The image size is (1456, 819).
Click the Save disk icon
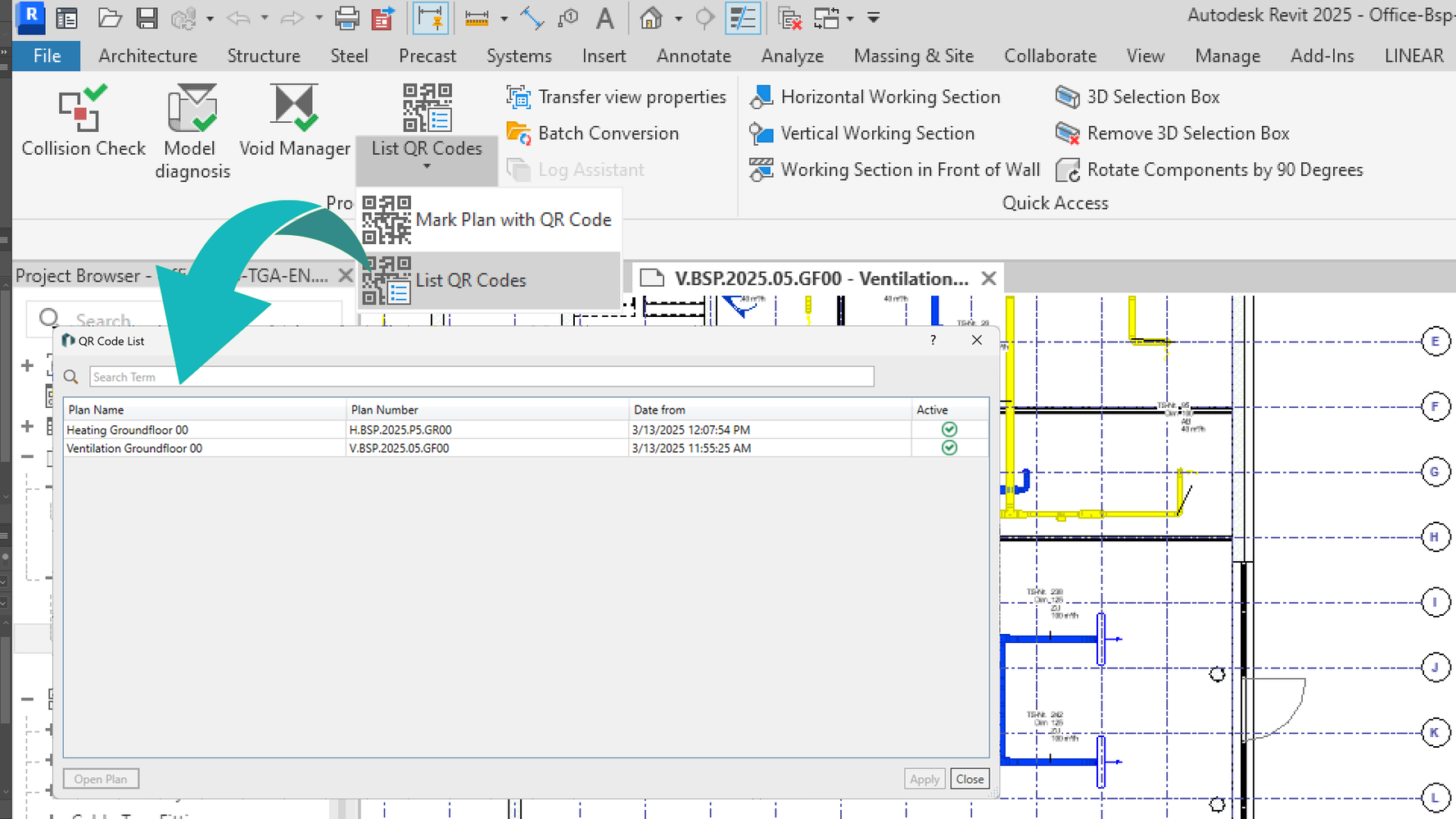(x=147, y=18)
